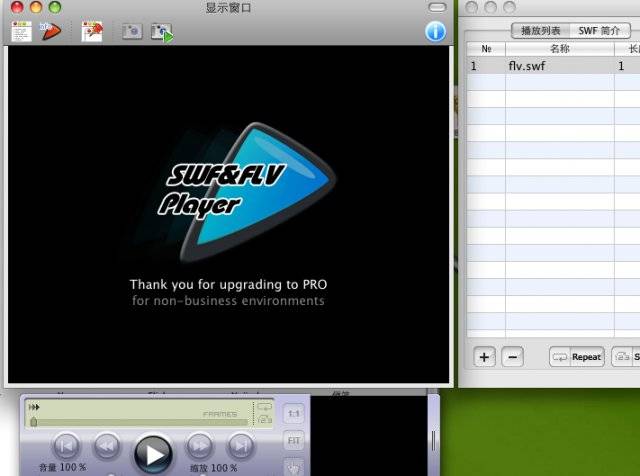Add a file with the plus button
Screen dimensions: 640x476
tap(485, 356)
